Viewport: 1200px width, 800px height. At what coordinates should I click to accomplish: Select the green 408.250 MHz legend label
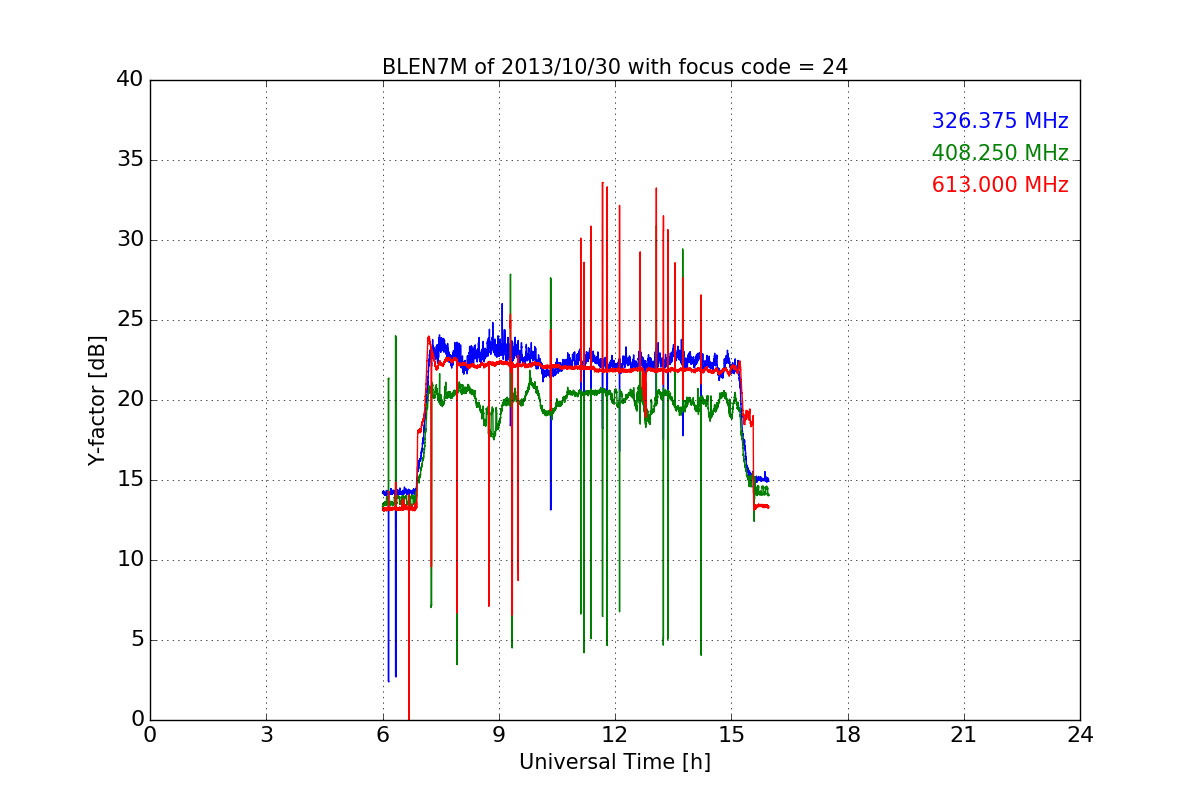point(1000,153)
